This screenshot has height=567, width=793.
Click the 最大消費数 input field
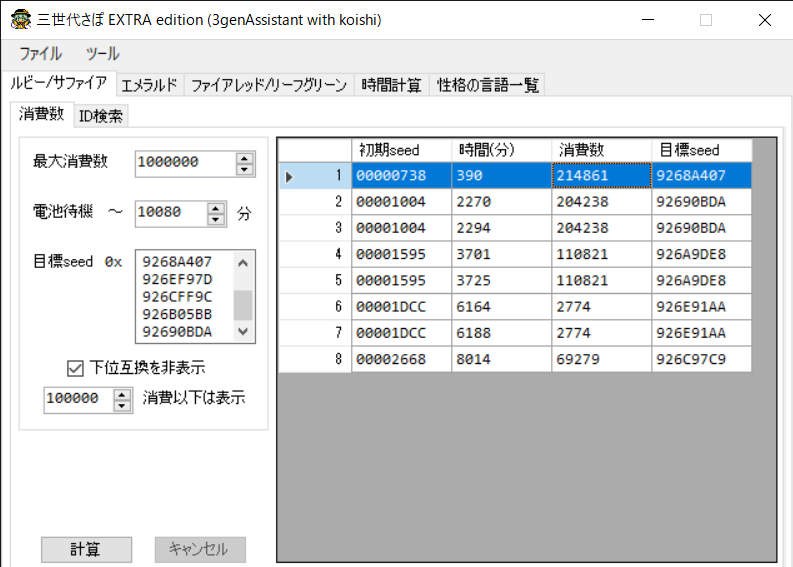pyautogui.click(x=185, y=163)
